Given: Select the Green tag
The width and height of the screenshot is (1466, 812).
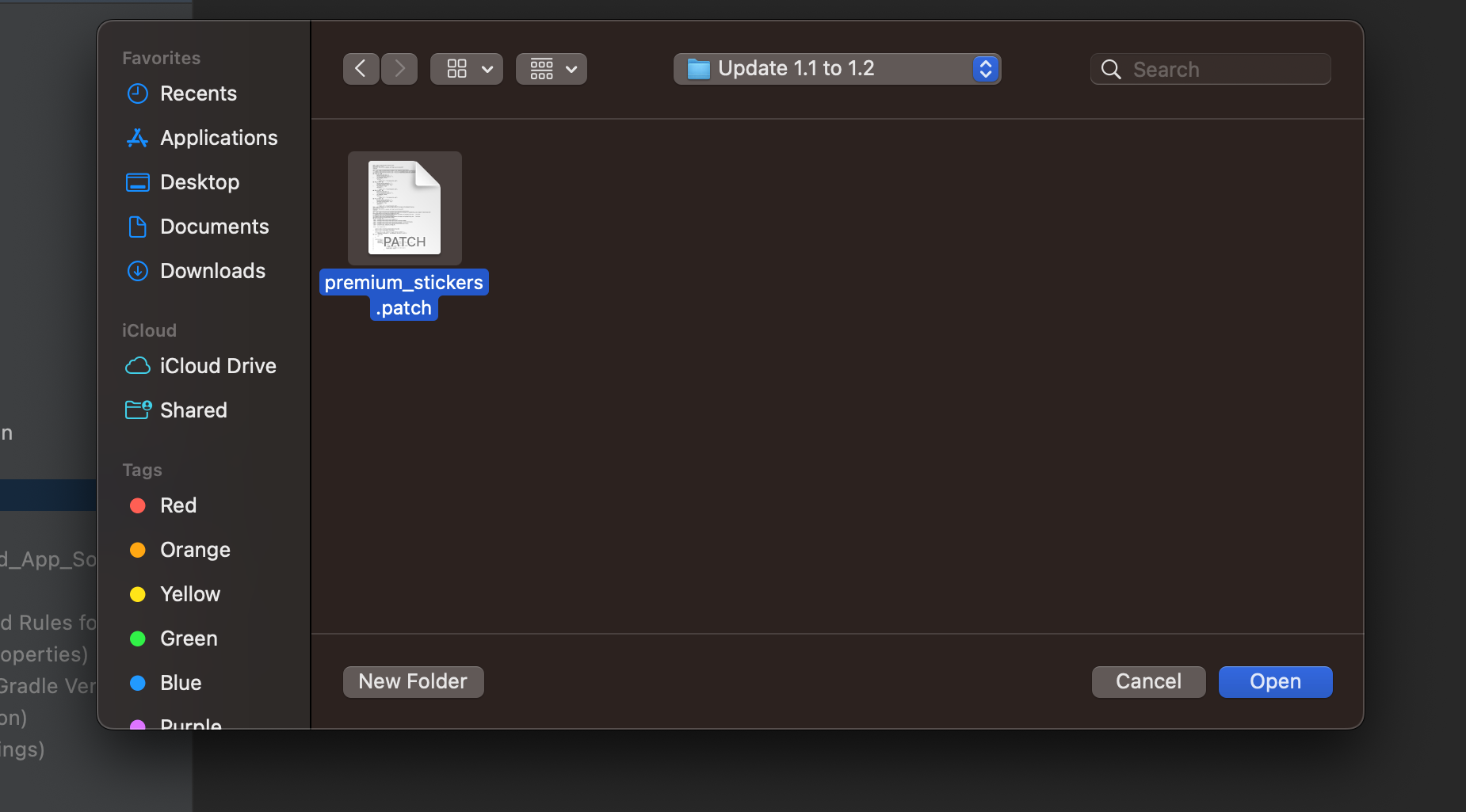Looking at the screenshot, I should pyautogui.click(x=189, y=639).
